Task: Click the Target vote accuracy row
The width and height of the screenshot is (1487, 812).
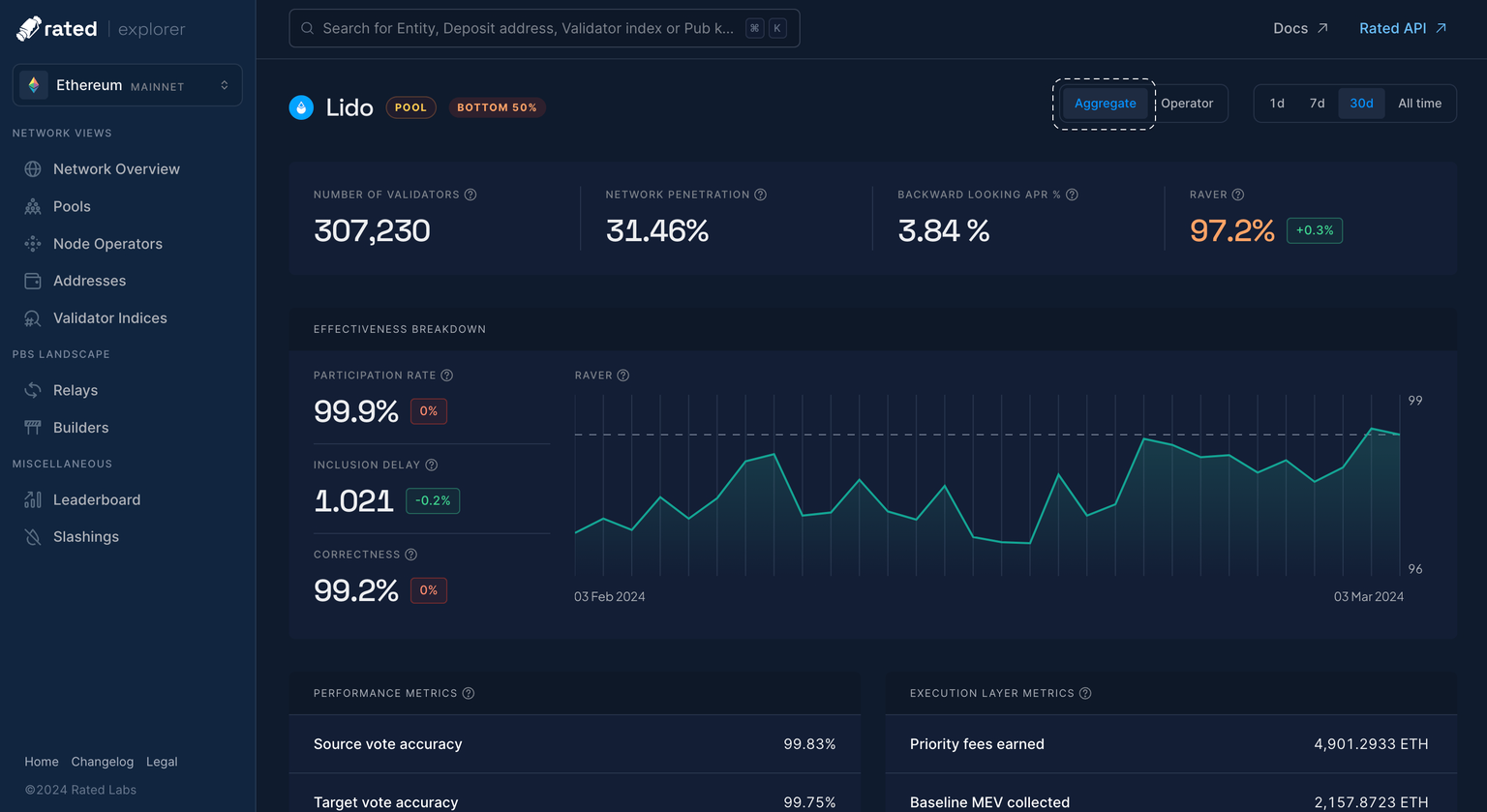Action: click(575, 795)
